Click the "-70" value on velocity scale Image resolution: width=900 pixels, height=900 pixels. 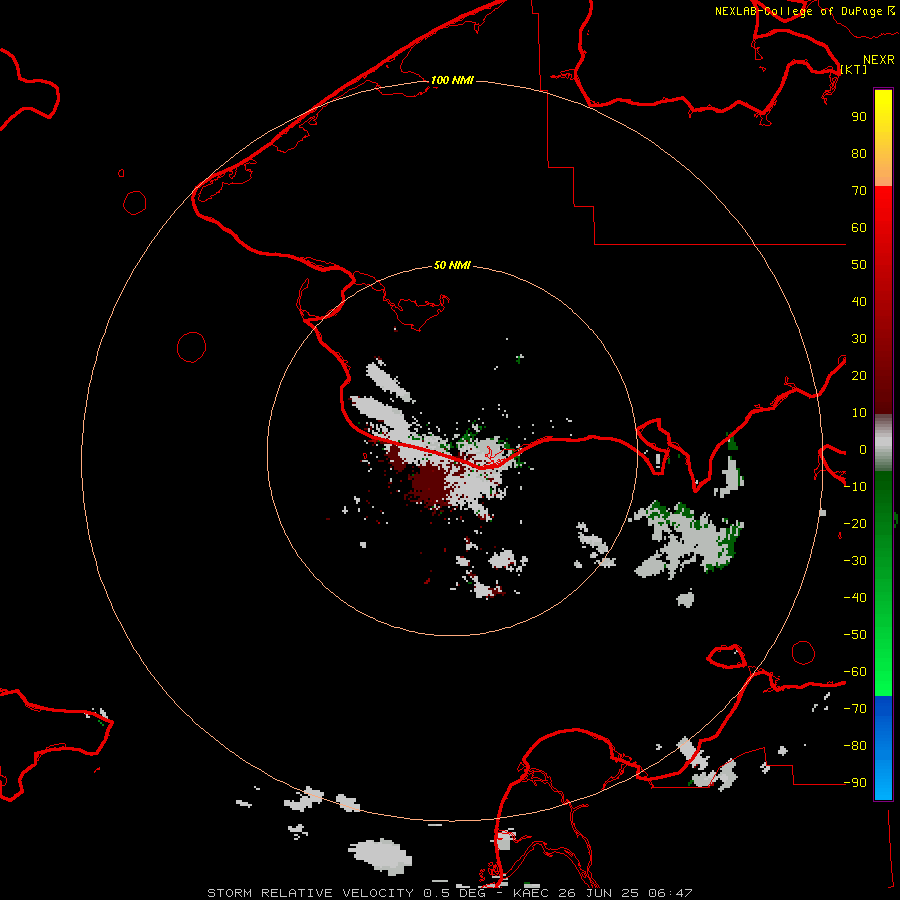point(855,709)
